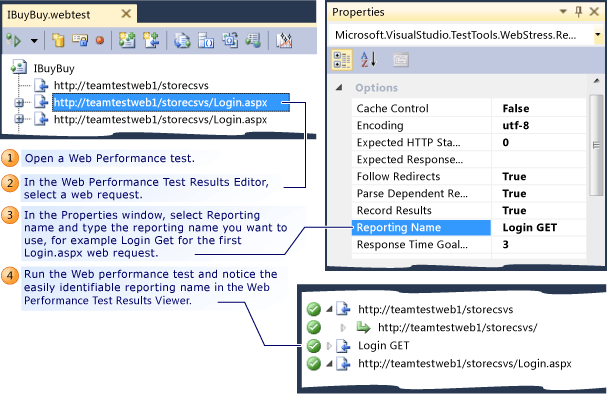Screen dimensions: 607x394
Task: Select the IBuyBuy root node
Action: (54, 69)
